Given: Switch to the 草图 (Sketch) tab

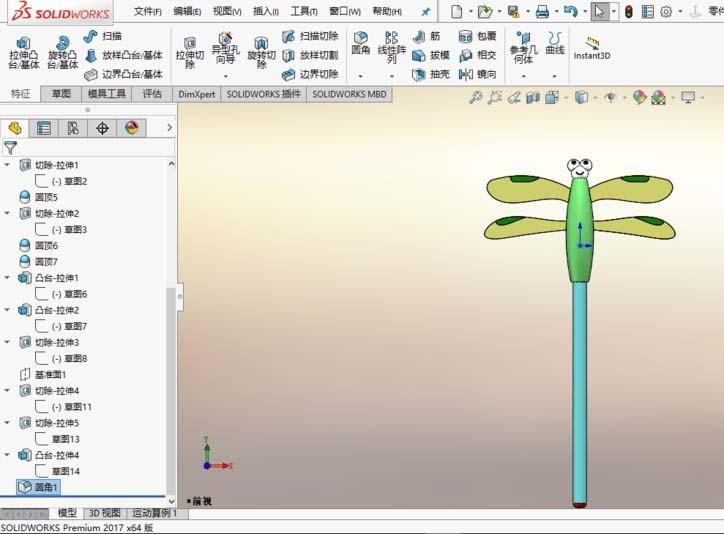Looking at the screenshot, I should (61, 94).
